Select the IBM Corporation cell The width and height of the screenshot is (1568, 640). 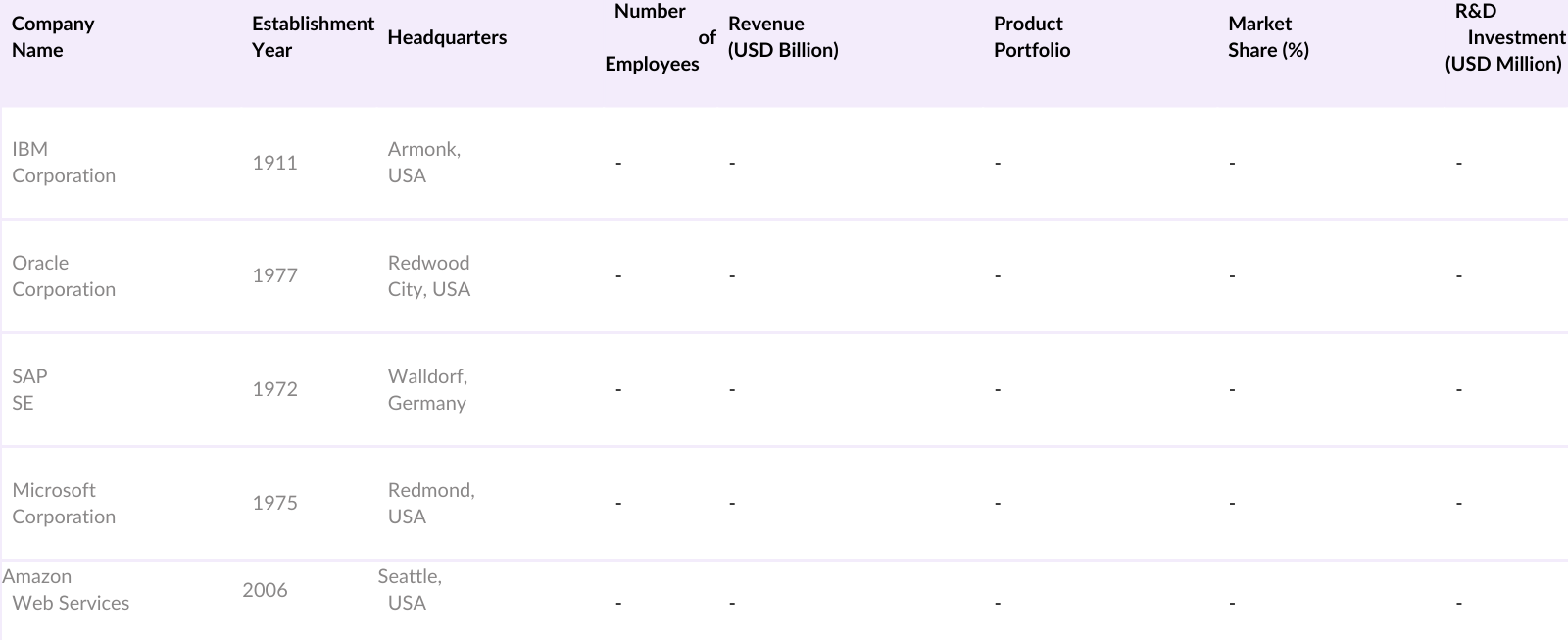[x=64, y=163]
